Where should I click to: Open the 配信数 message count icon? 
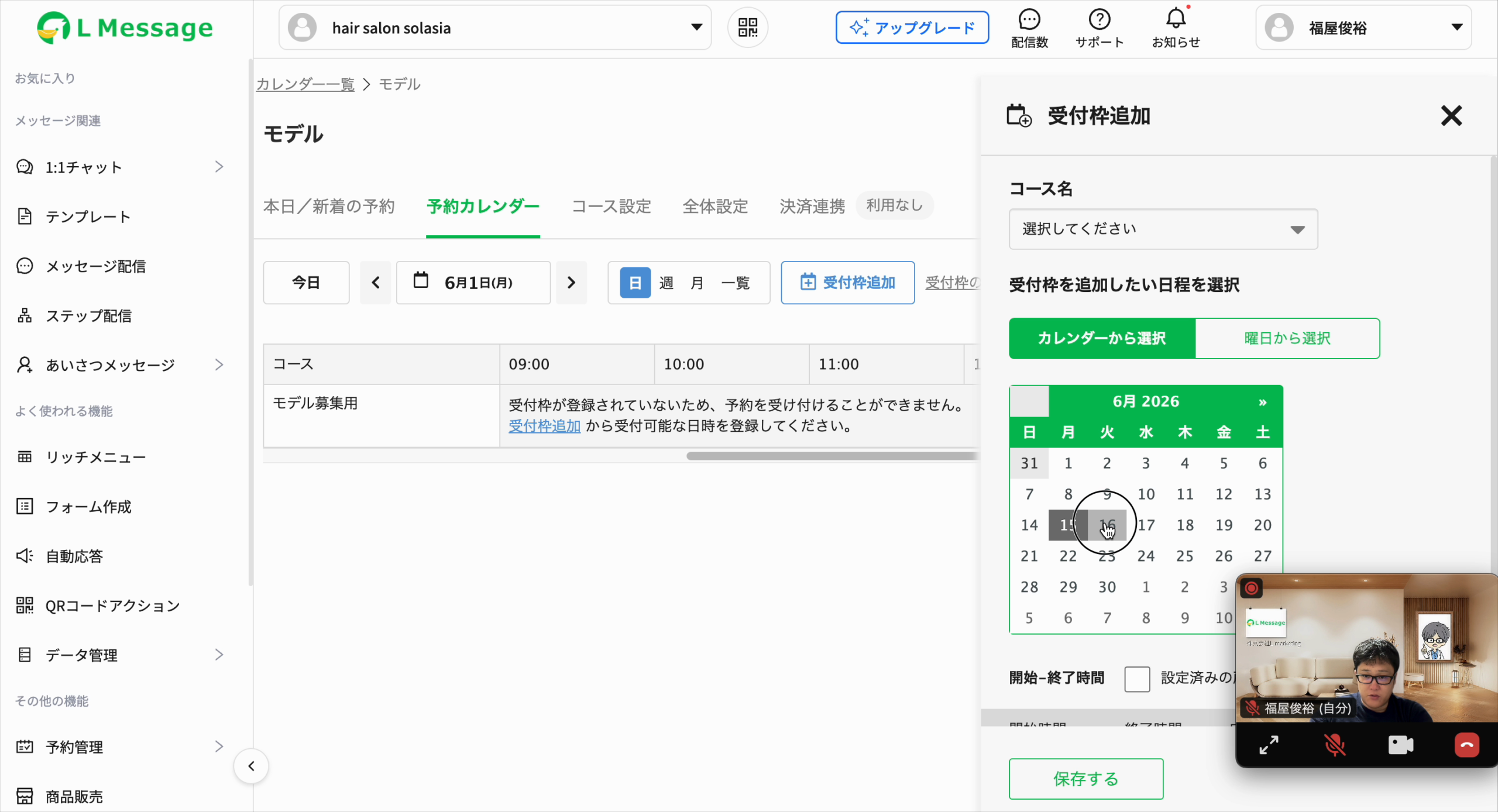pos(1029,28)
